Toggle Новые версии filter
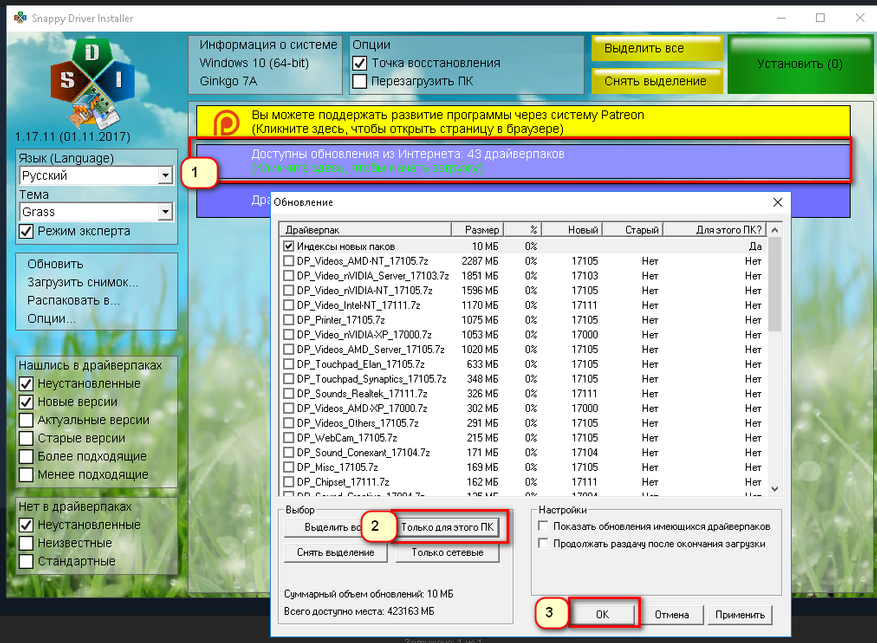This screenshot has width=877, height=643. [26, 402]
